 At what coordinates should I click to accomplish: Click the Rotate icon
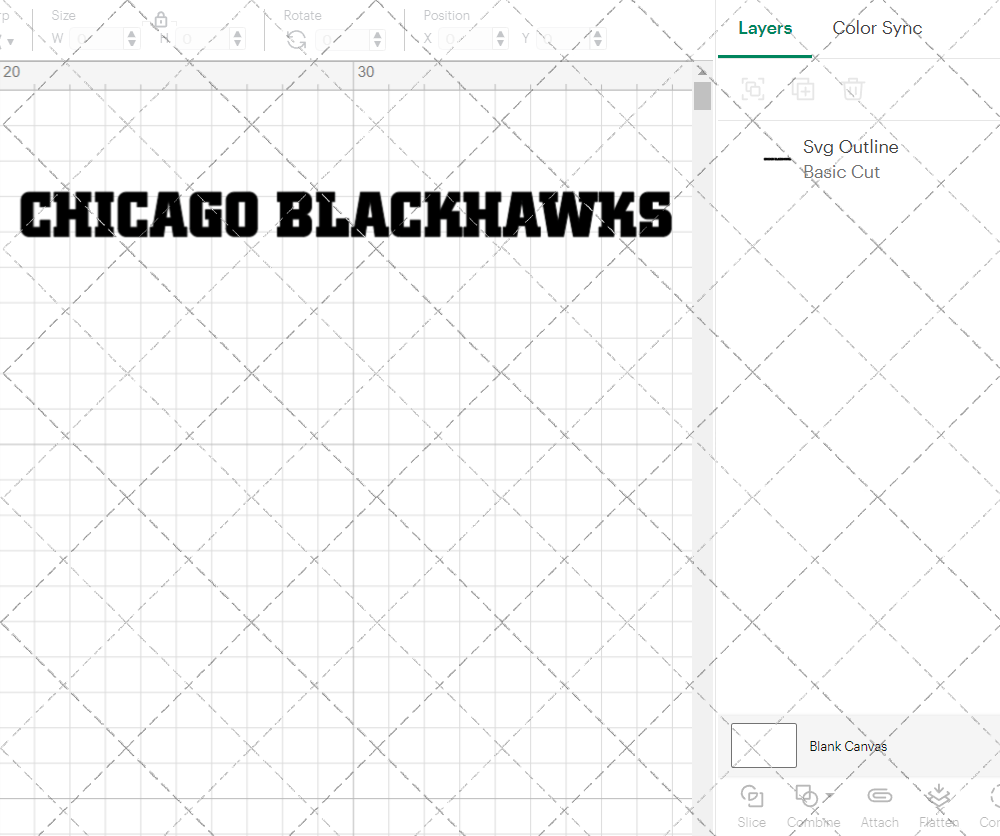[x=297, y=40]
